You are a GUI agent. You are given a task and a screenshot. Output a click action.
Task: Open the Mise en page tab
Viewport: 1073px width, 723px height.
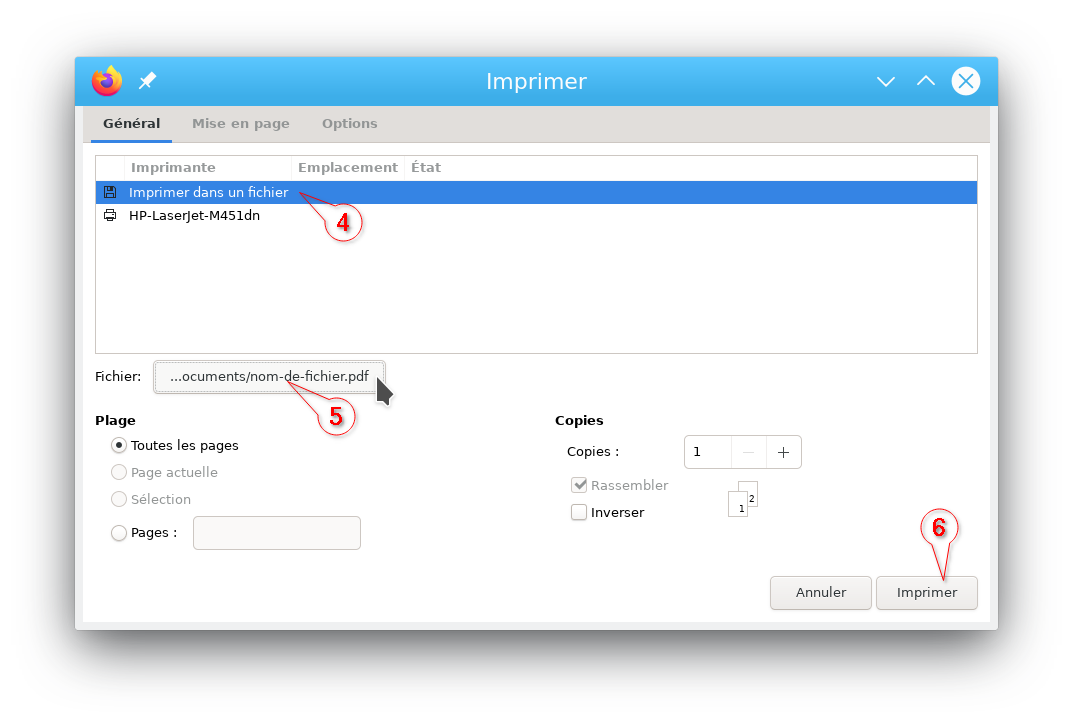tap(241, 124)
